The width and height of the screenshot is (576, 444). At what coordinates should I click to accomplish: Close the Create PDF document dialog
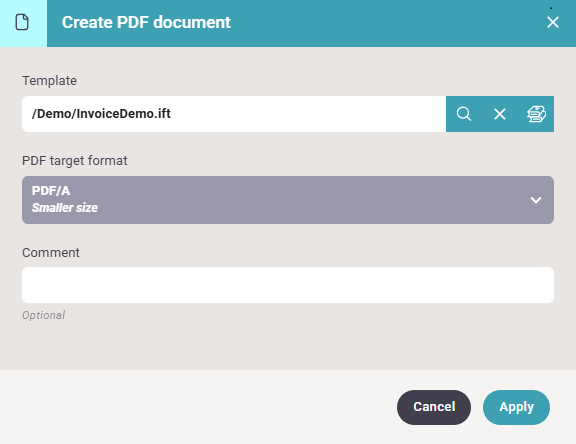(553, 22)
